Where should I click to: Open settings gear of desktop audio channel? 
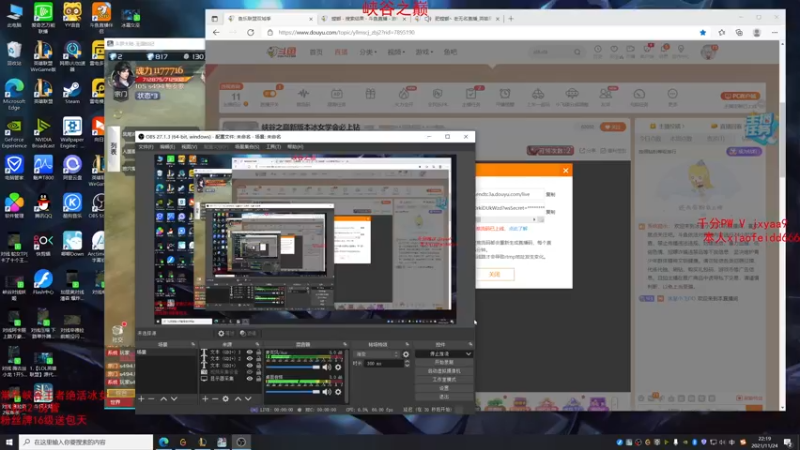click(x=338, y=392)
